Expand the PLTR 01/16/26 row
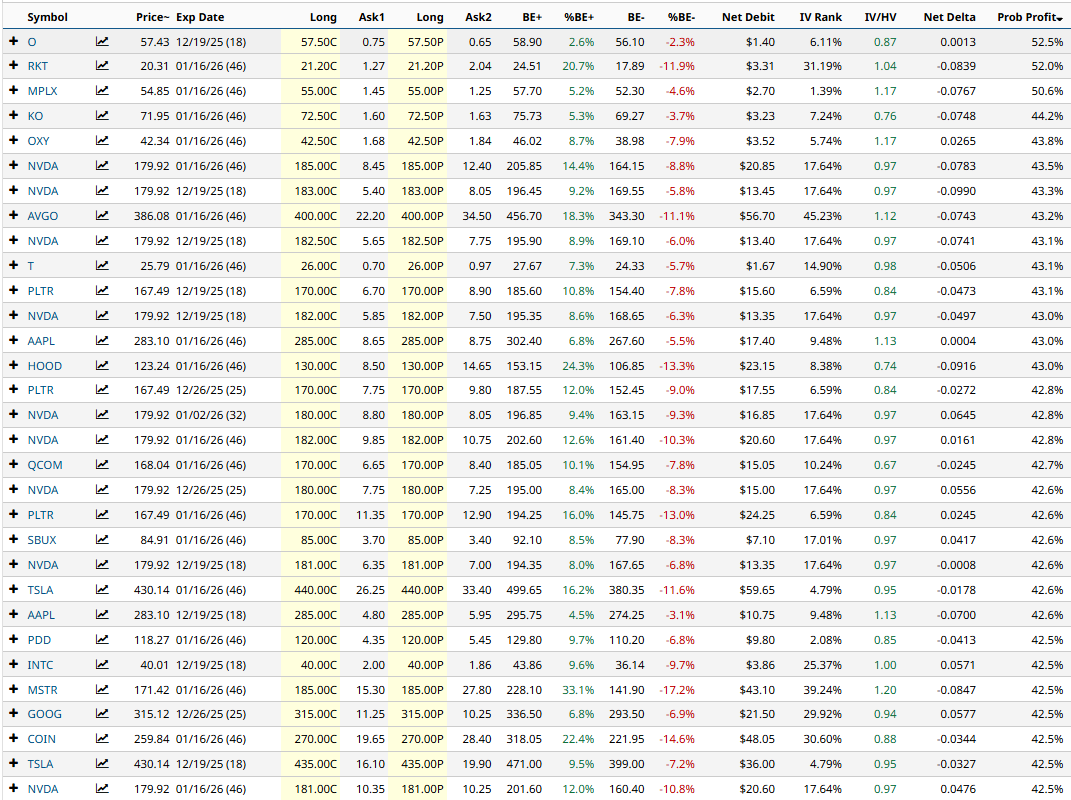This screenshot has width=1071, height=800. coord(13,515)
